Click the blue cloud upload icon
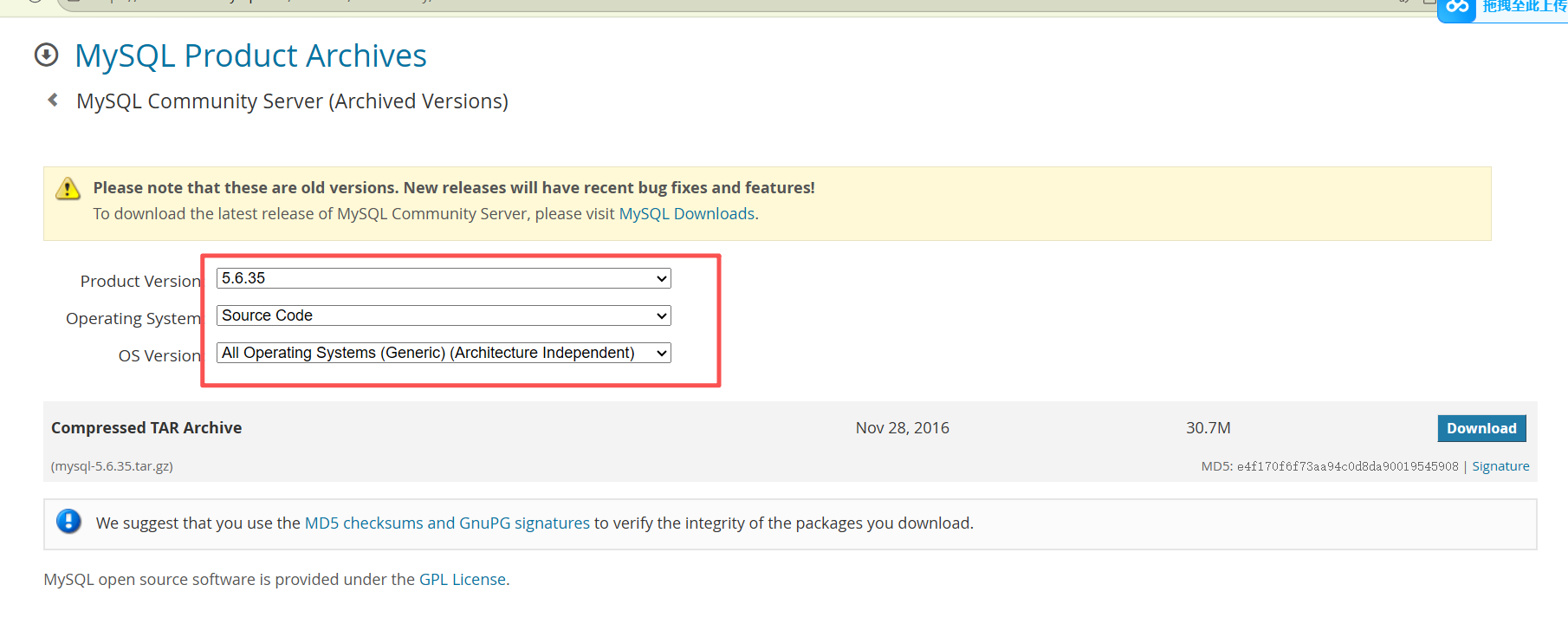 [x=1457, y=8]
